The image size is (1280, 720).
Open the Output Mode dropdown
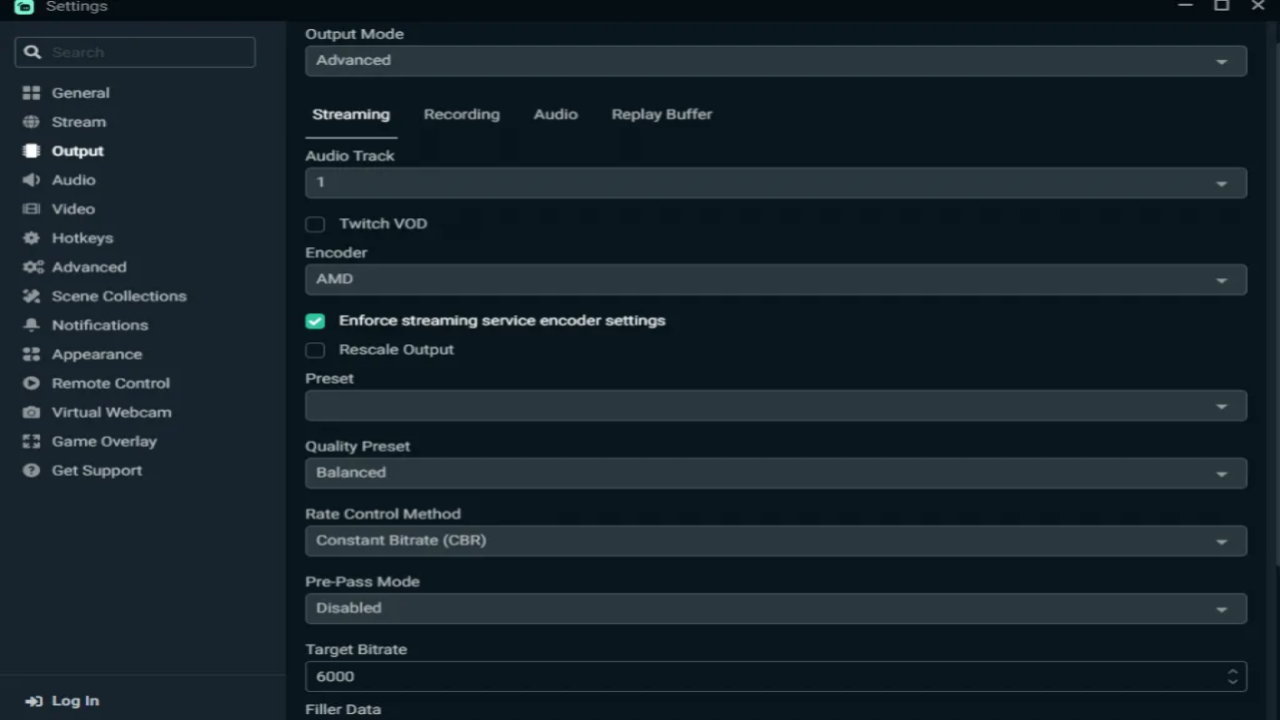coord(776,60)
